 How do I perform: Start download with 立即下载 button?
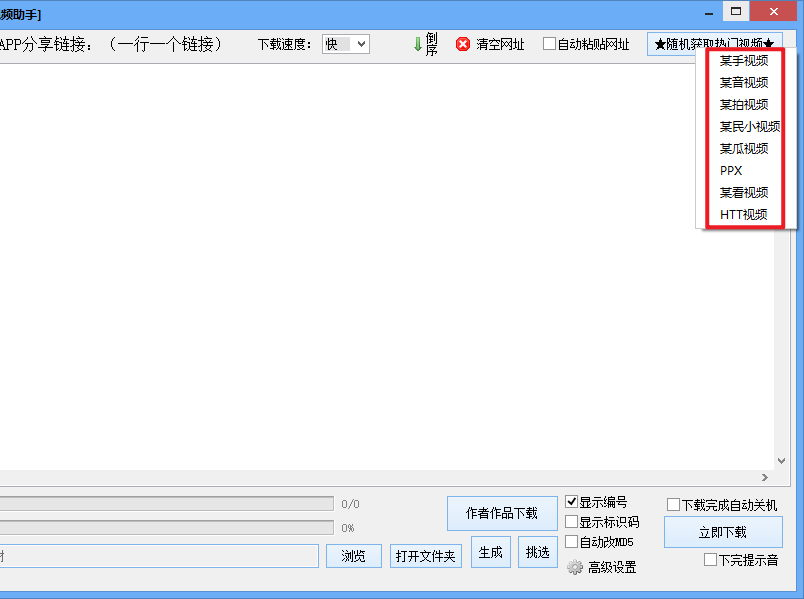[723, 532]
